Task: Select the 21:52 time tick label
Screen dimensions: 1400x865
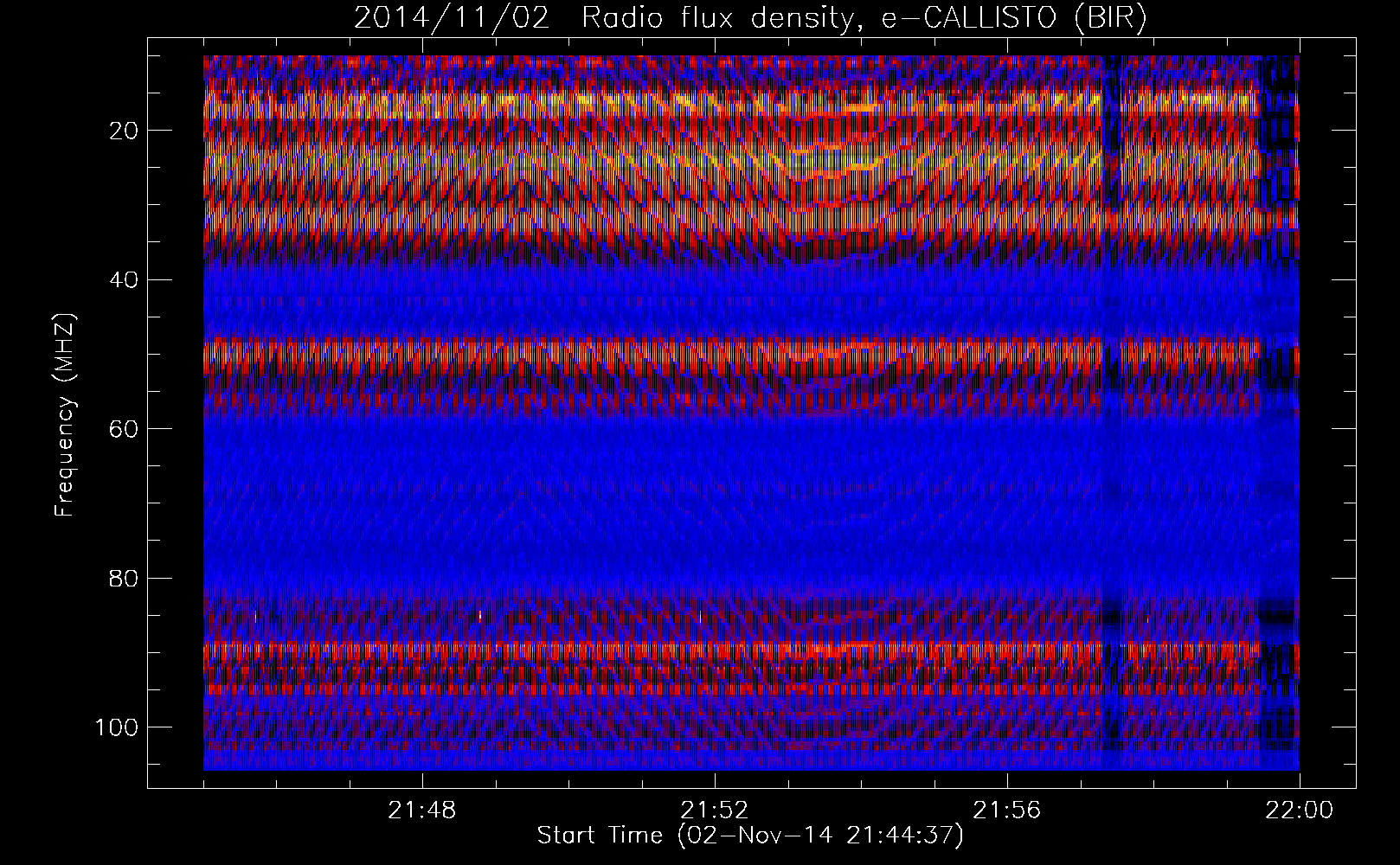Action: coord(715,811)
